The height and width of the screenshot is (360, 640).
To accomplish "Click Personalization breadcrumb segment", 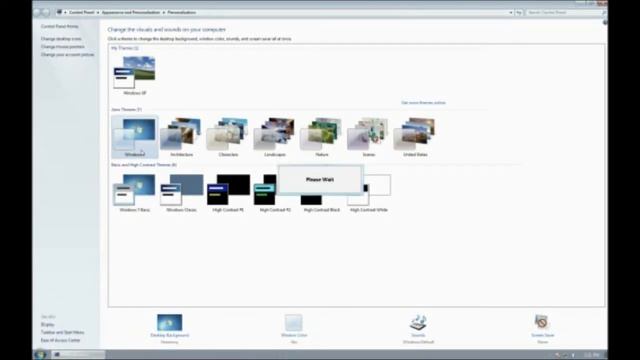I will (x=182, y=12).
